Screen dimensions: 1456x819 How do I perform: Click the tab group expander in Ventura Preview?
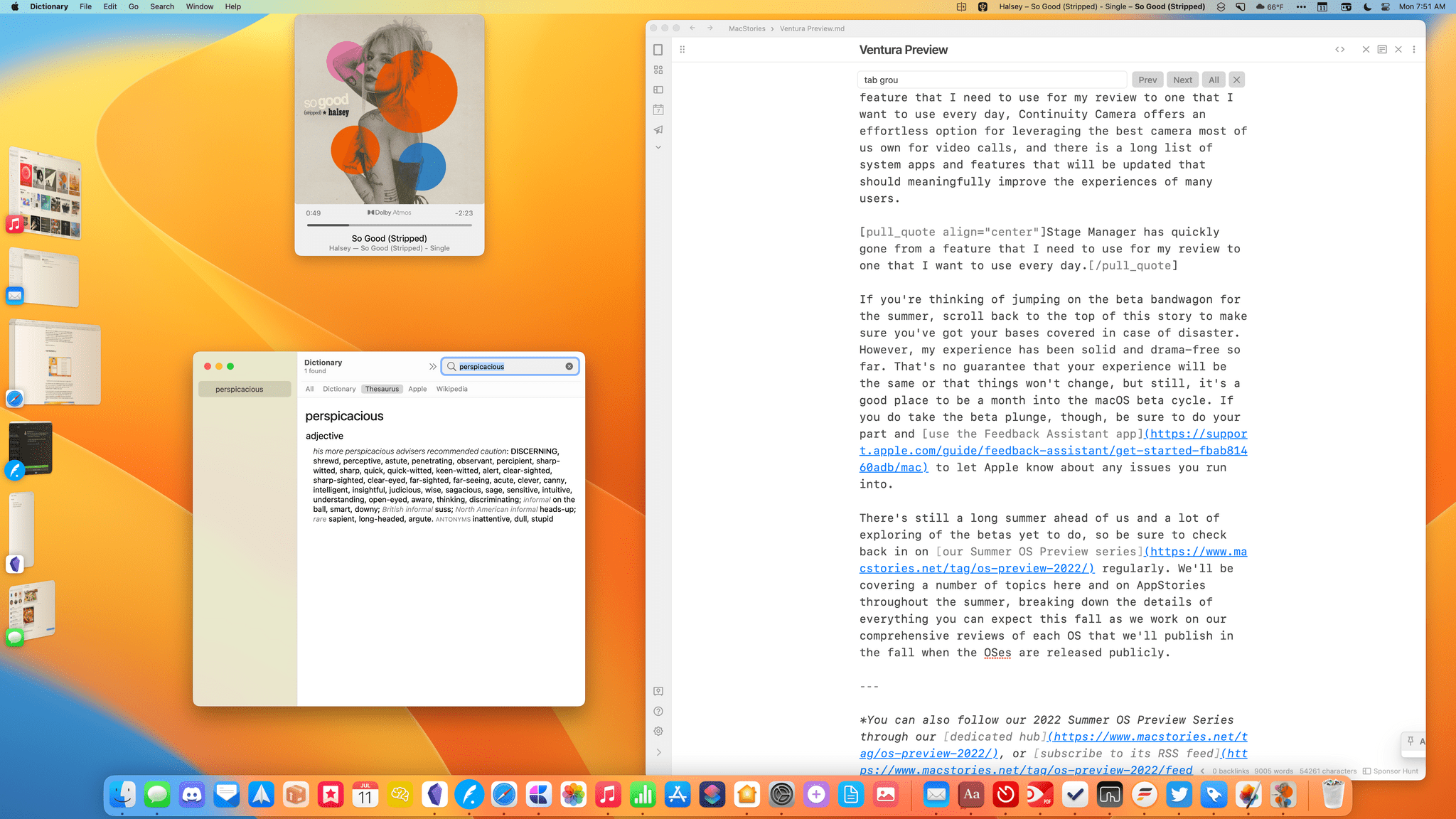659,147
